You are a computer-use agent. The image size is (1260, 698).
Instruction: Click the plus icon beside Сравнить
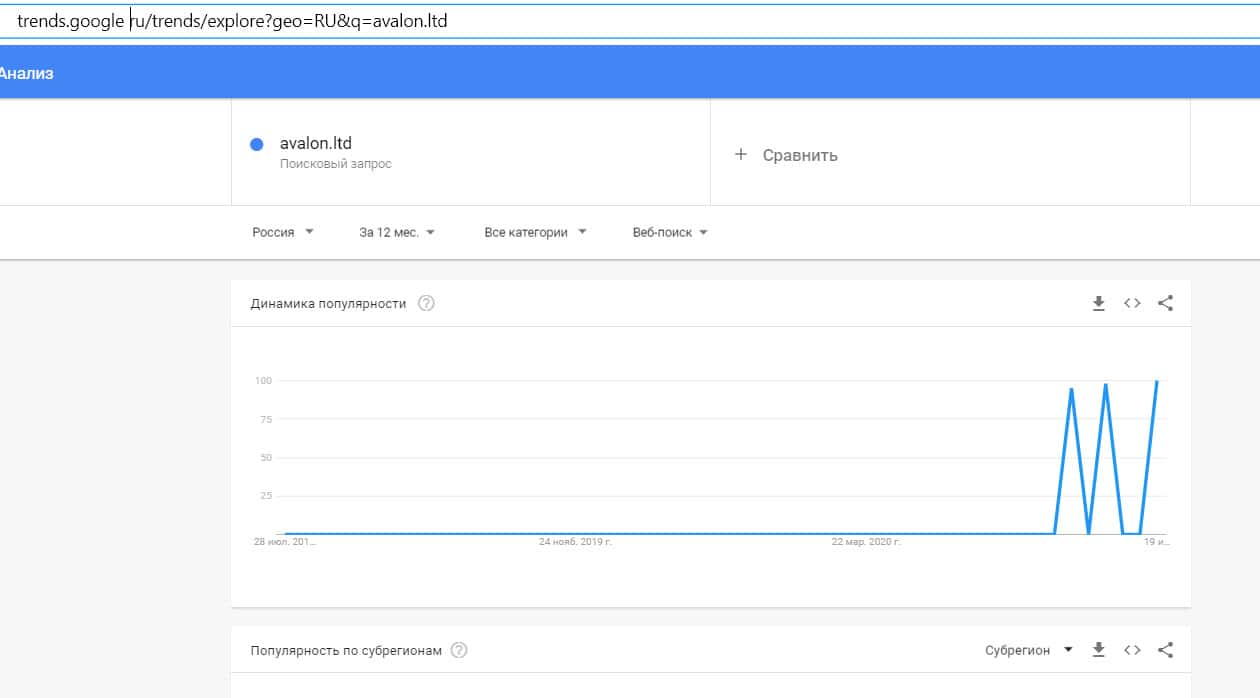coord(740,155)
